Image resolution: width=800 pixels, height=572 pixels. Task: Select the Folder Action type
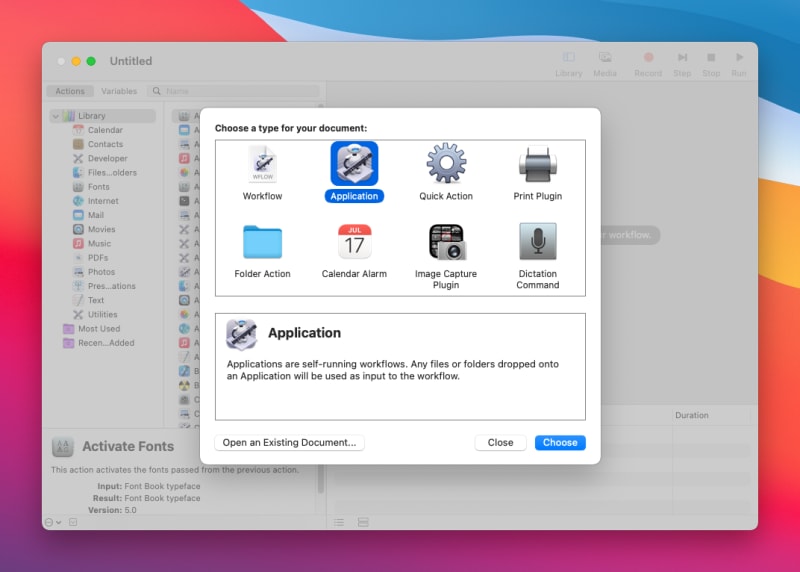[x=262, y=251]
